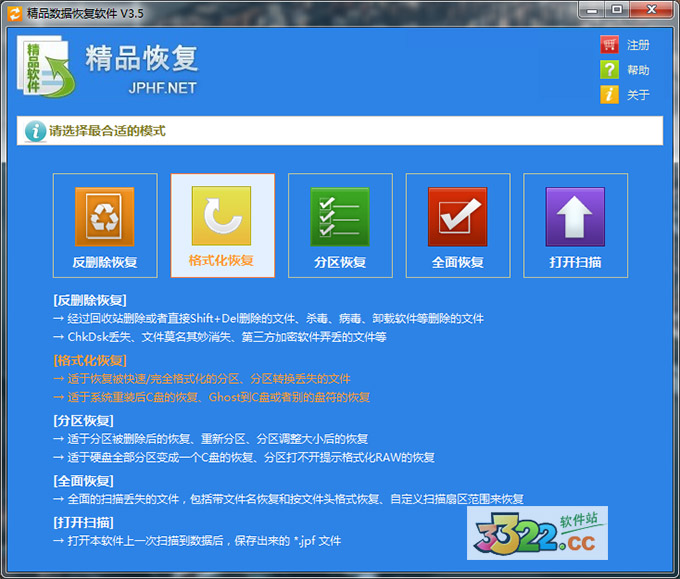Screen dimensions: 680x579
Task: Choose the 格式化恢复 label
Action: point(221,260)
